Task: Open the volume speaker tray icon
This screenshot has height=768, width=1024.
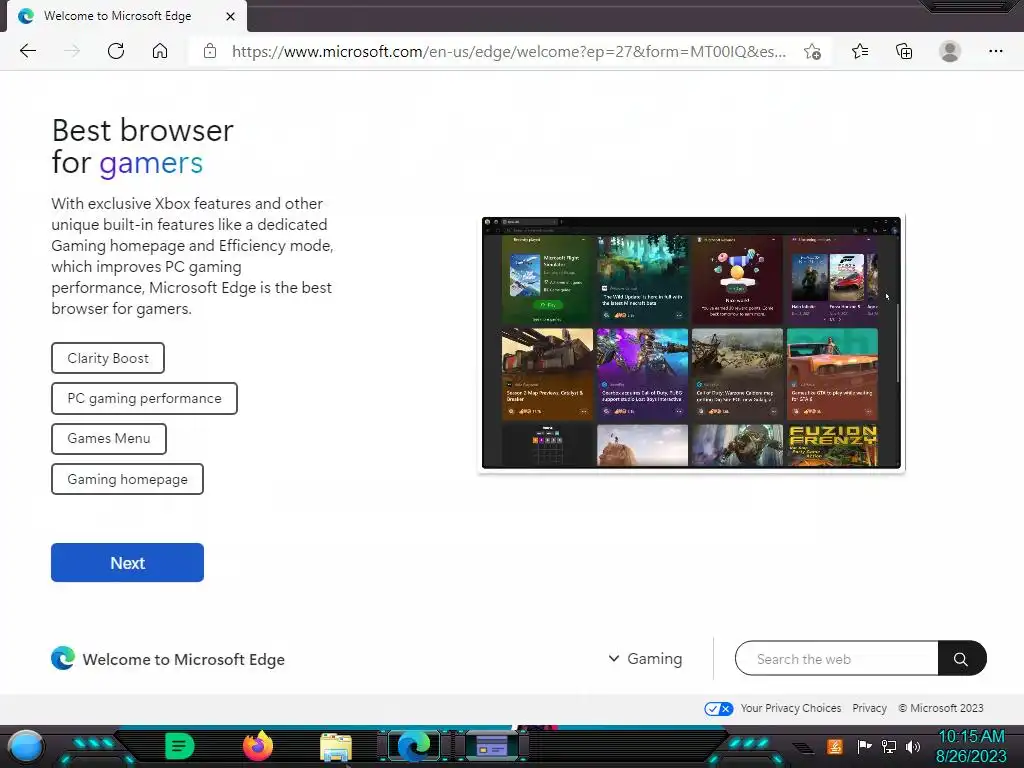Action: pyautogui.click(x=913, y=746)
